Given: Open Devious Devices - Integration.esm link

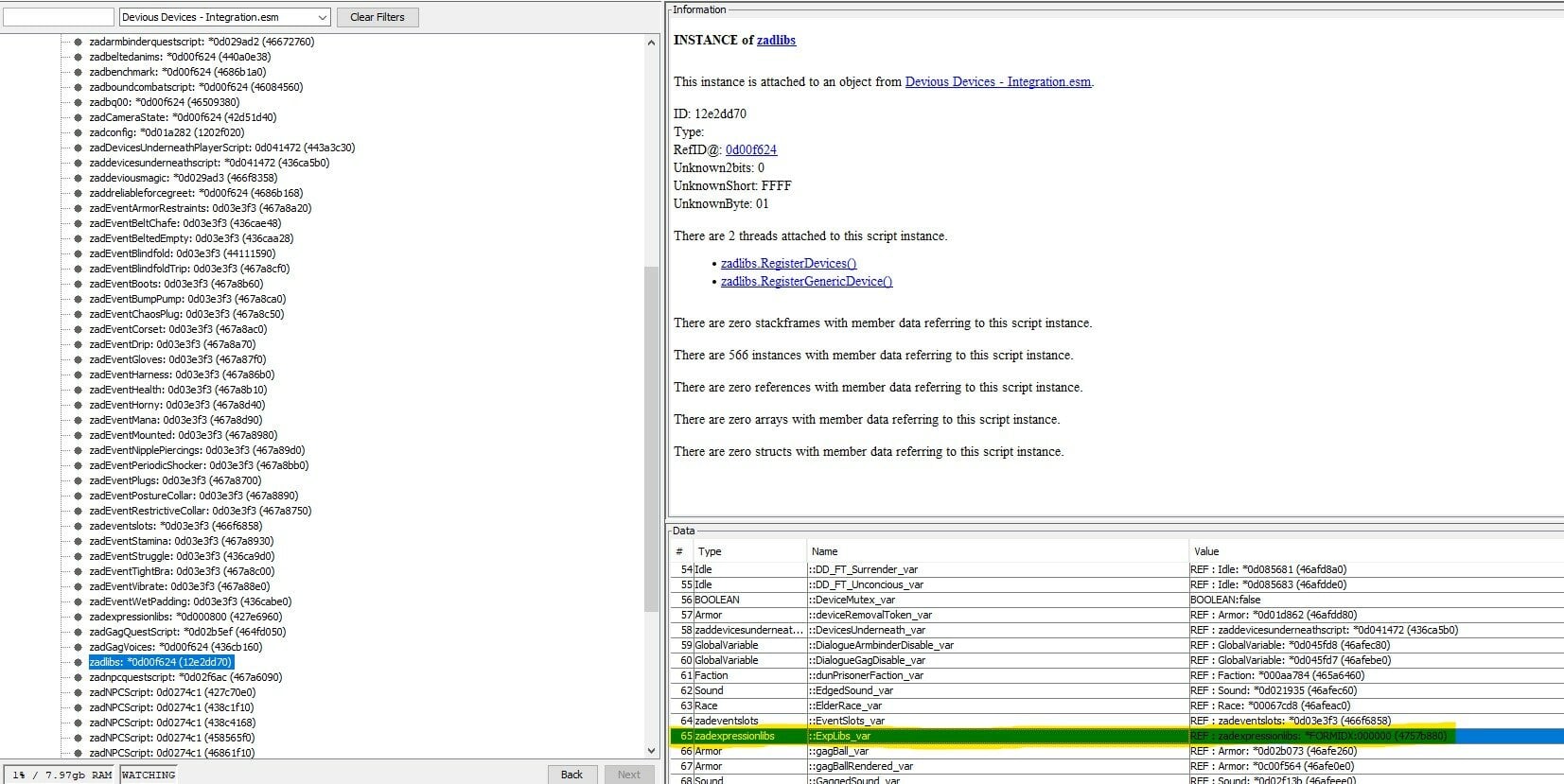Looking at the screenshot, I should pos(998,82).
